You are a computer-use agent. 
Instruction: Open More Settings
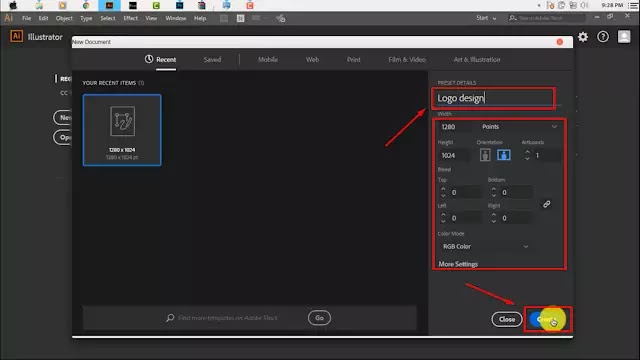coord(458,264)
